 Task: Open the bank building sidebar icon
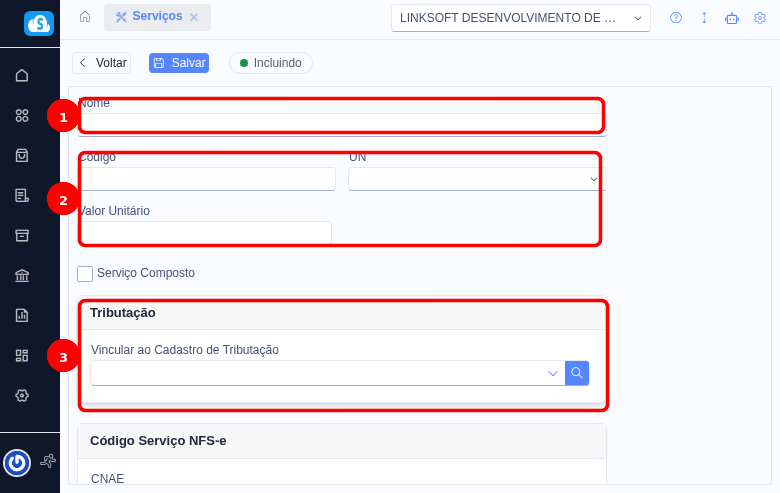coord(22,275)
